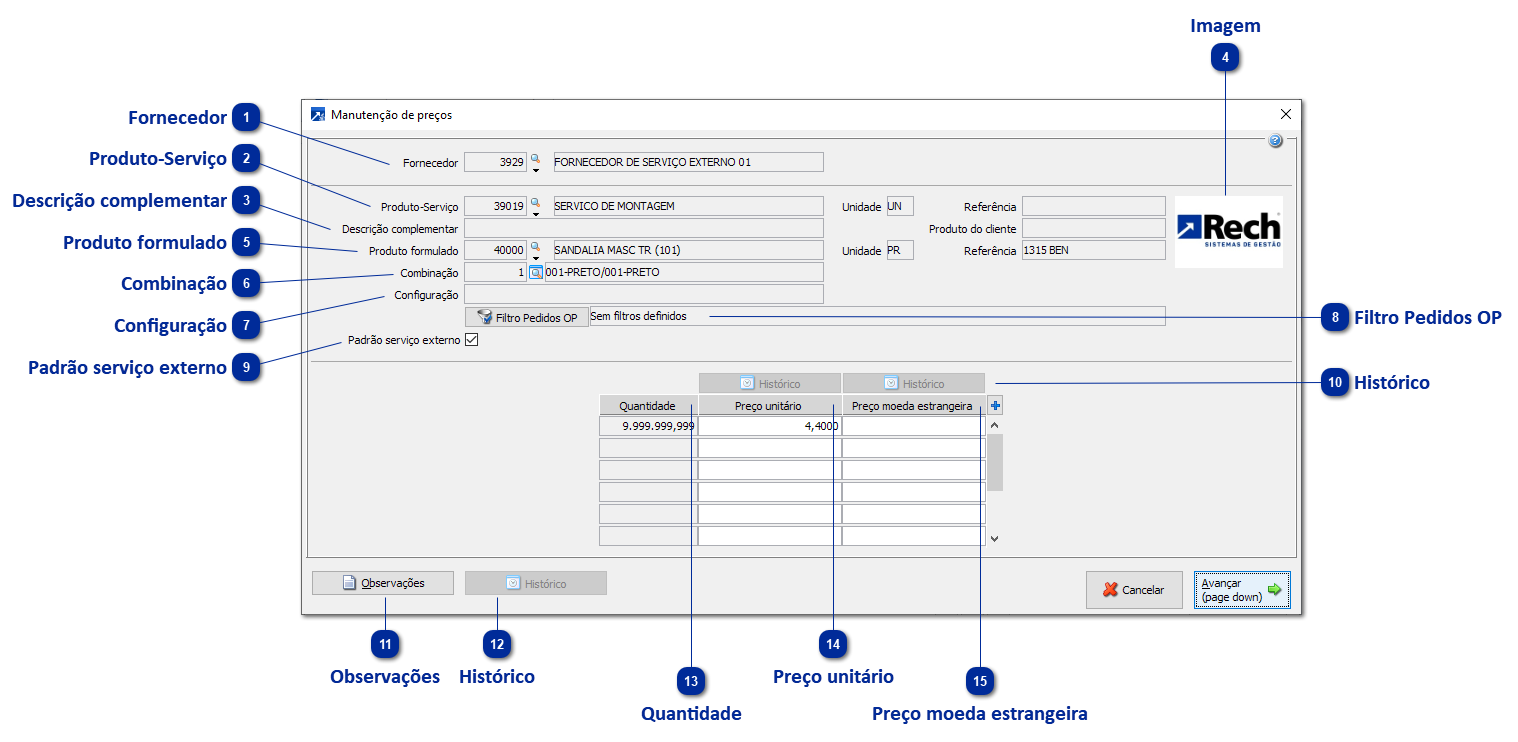Click the Unidade field showing UN
The width and height of the screenshot is (1518, 742).
(x=900, y=206)
